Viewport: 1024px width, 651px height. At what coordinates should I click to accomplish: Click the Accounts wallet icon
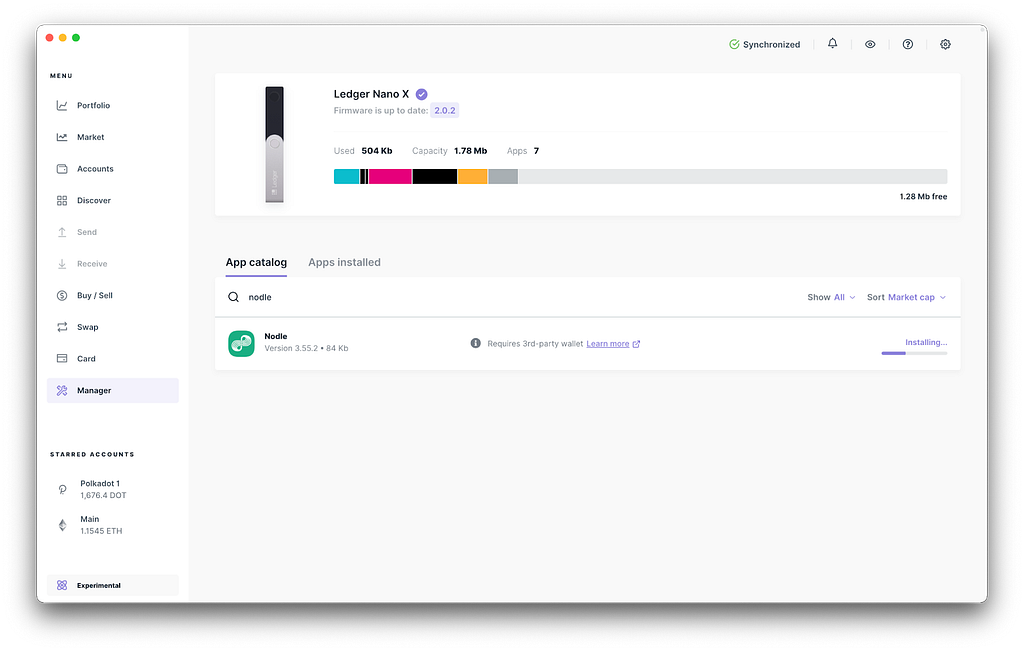click(62, 168)
